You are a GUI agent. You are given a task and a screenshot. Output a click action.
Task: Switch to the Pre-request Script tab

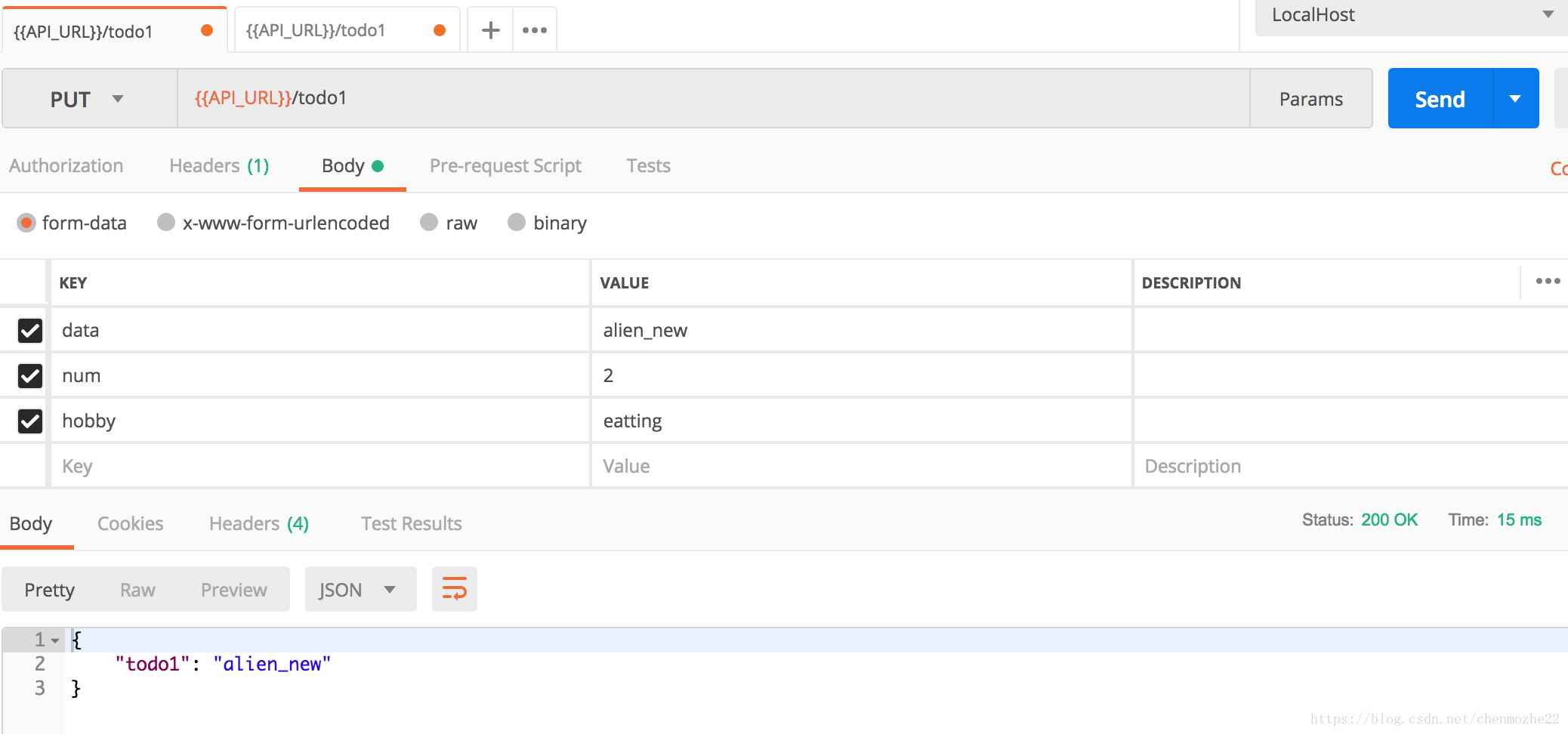click(x=505, y=165)
